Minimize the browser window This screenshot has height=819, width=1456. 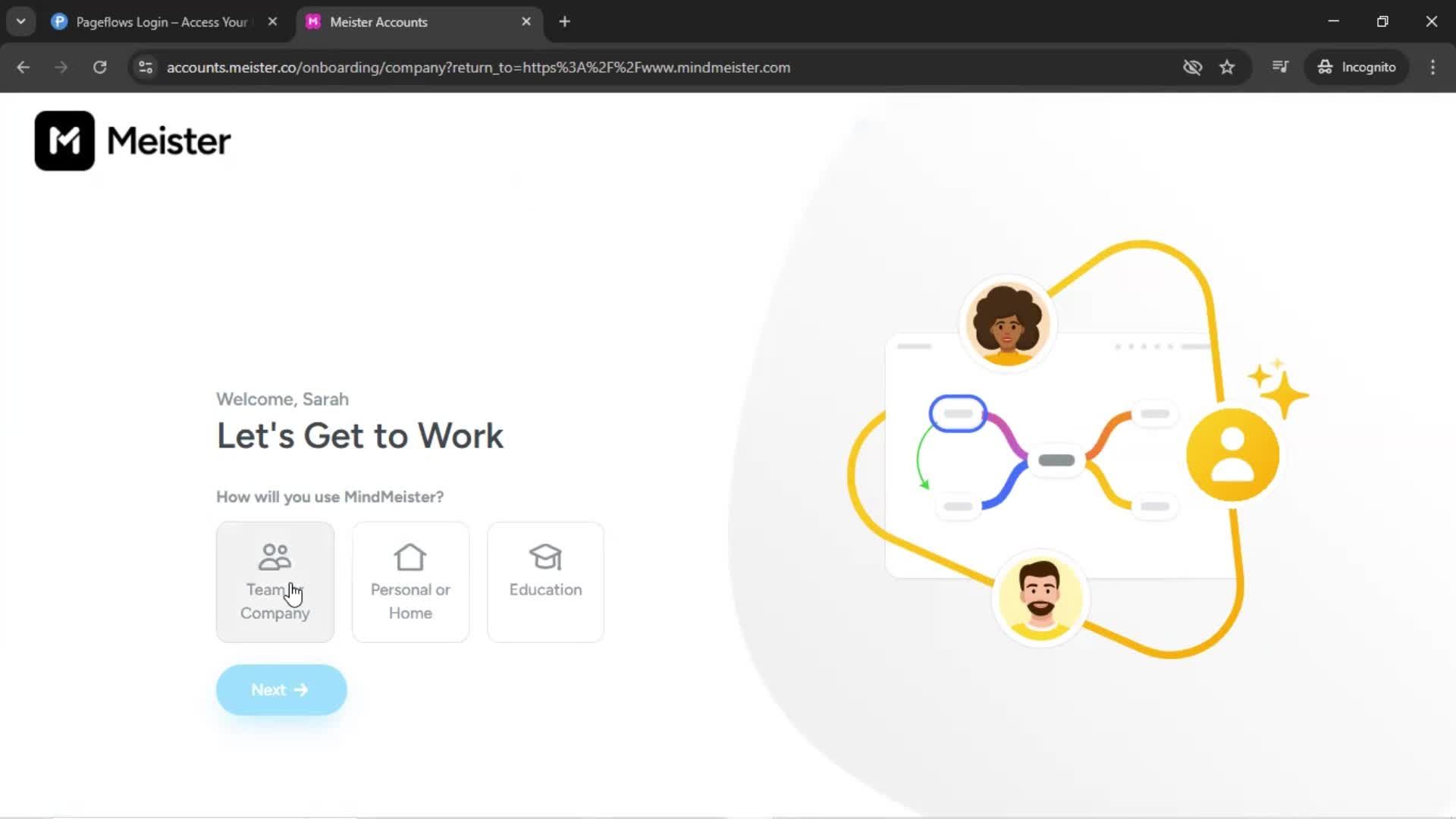pyautogui.click(x=1334, y=22)
